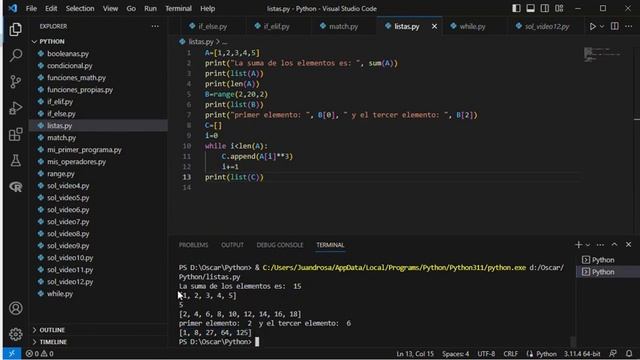Image resolution: width=640 pixels, height=360 pixels.
Task: Toggle the secondary side bar visibility
Action: [544, 8]
